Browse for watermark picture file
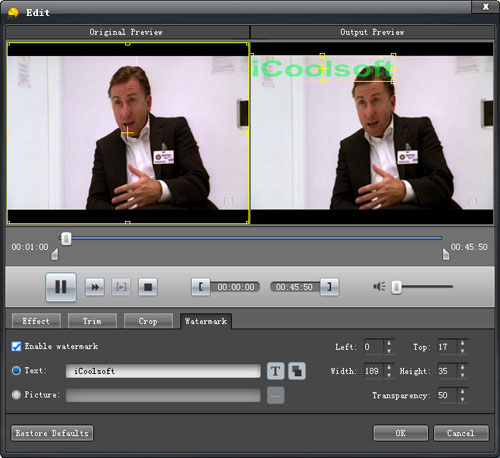This screenshot has height=458, width=500. [x=276, y=395]
